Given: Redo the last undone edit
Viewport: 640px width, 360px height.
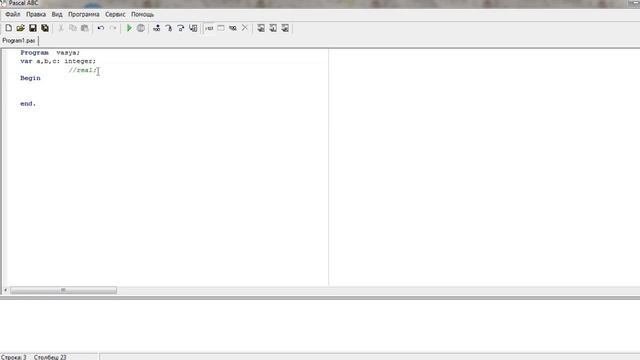Looking at the screenshot, I should [x=113, y=28].
